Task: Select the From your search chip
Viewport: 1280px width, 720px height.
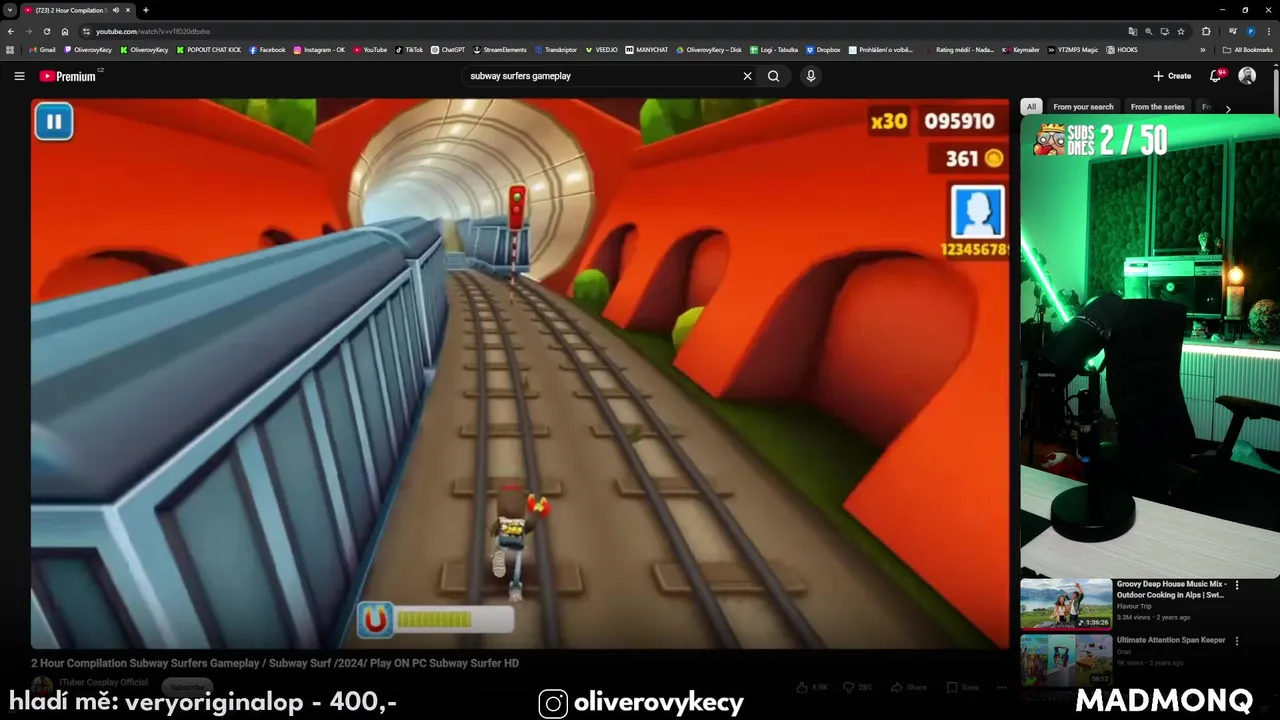Action: 1083,107
